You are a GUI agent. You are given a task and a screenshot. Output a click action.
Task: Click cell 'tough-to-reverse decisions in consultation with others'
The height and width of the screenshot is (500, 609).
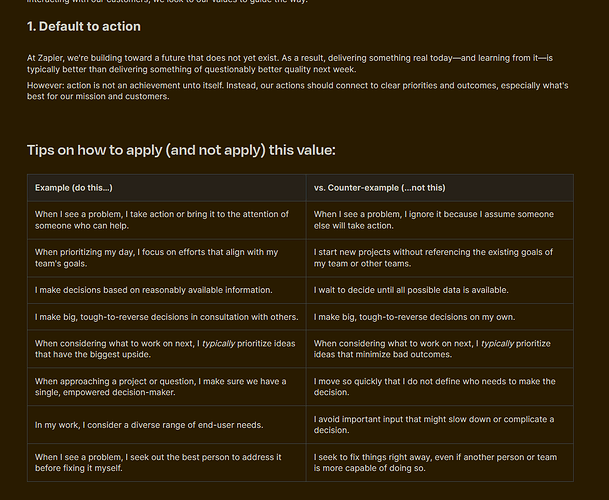click(167, 317)
